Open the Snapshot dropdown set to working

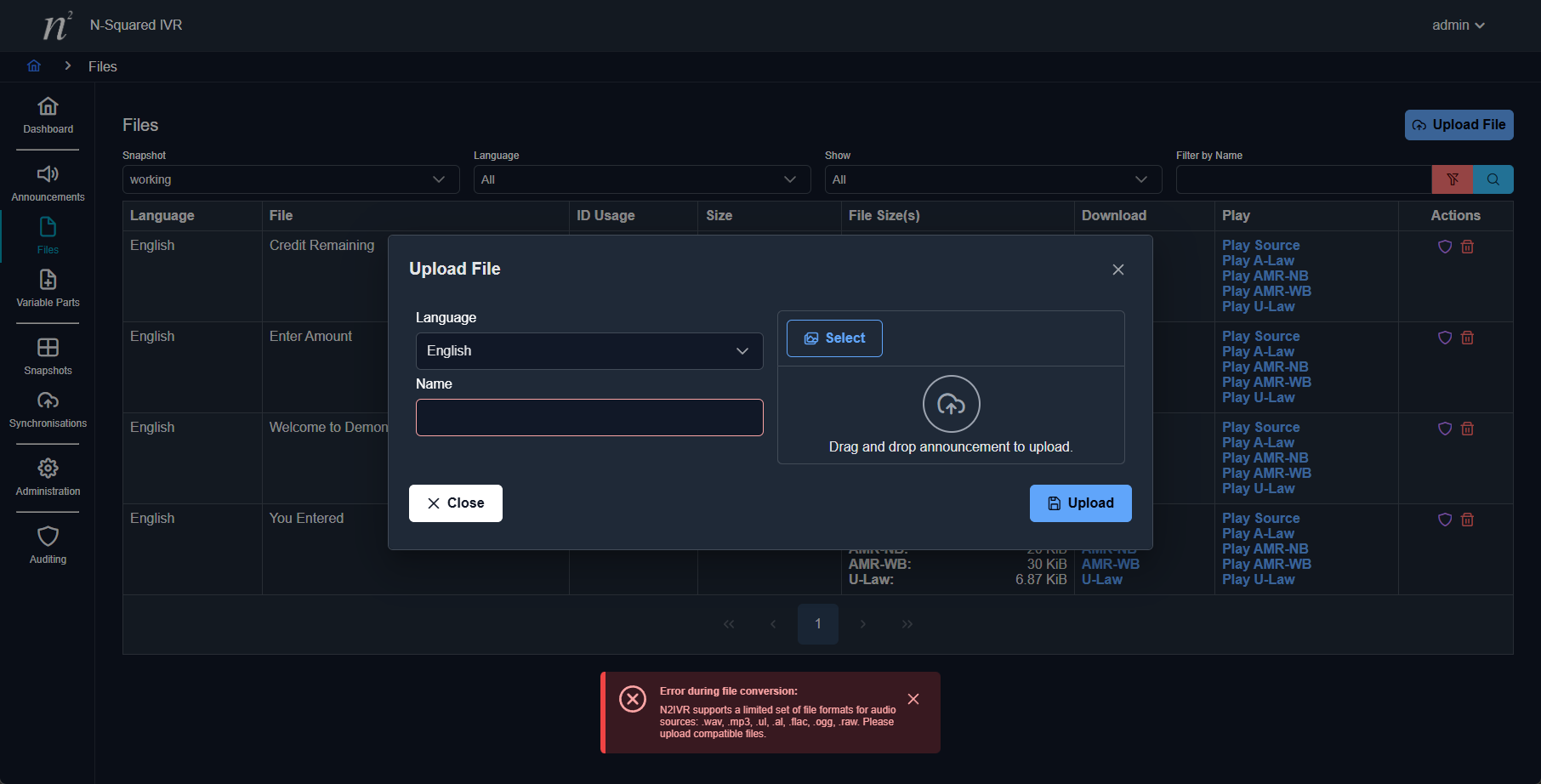tap(290, 179)
